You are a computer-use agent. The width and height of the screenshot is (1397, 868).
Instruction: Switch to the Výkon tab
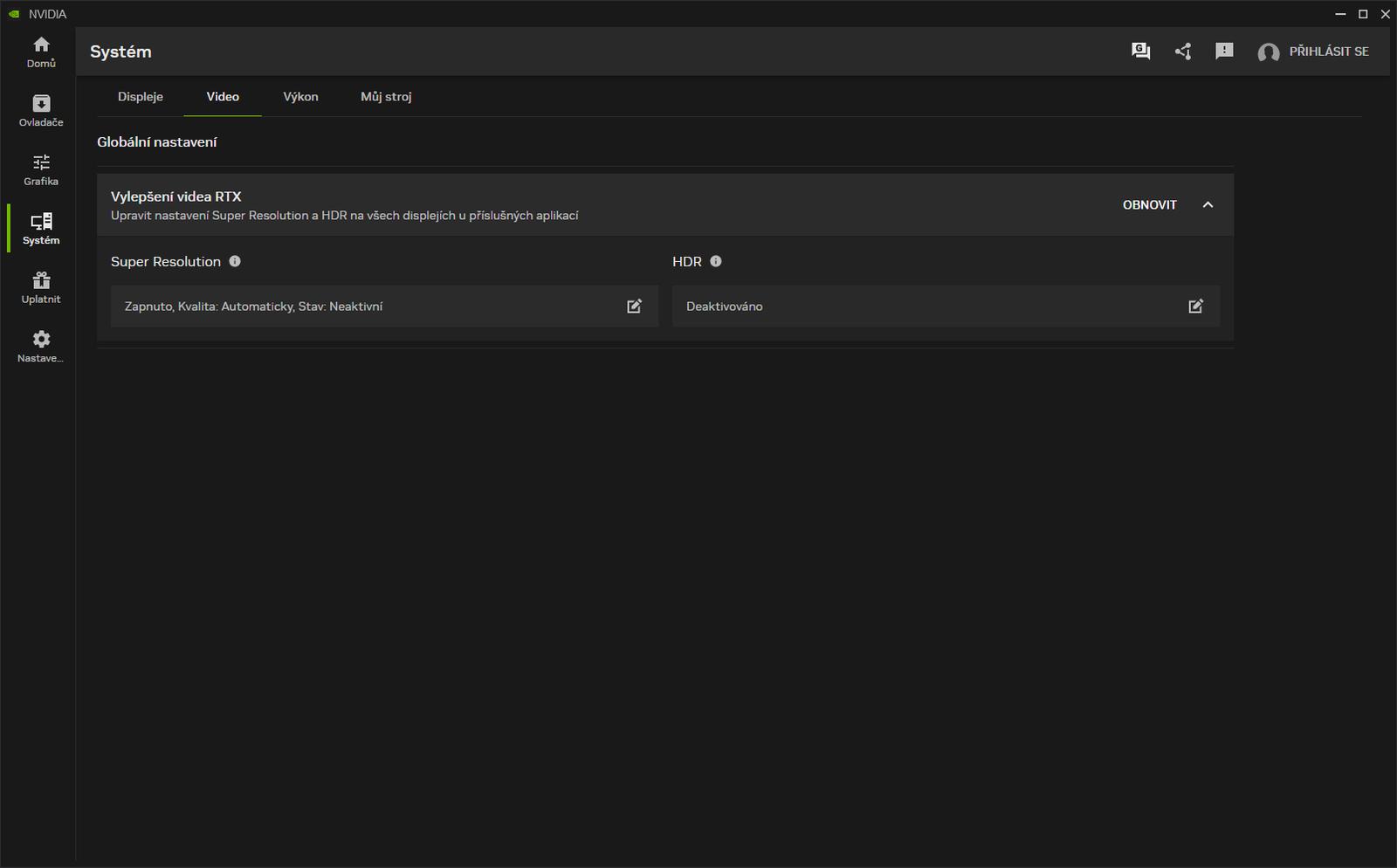pos(301,97)
